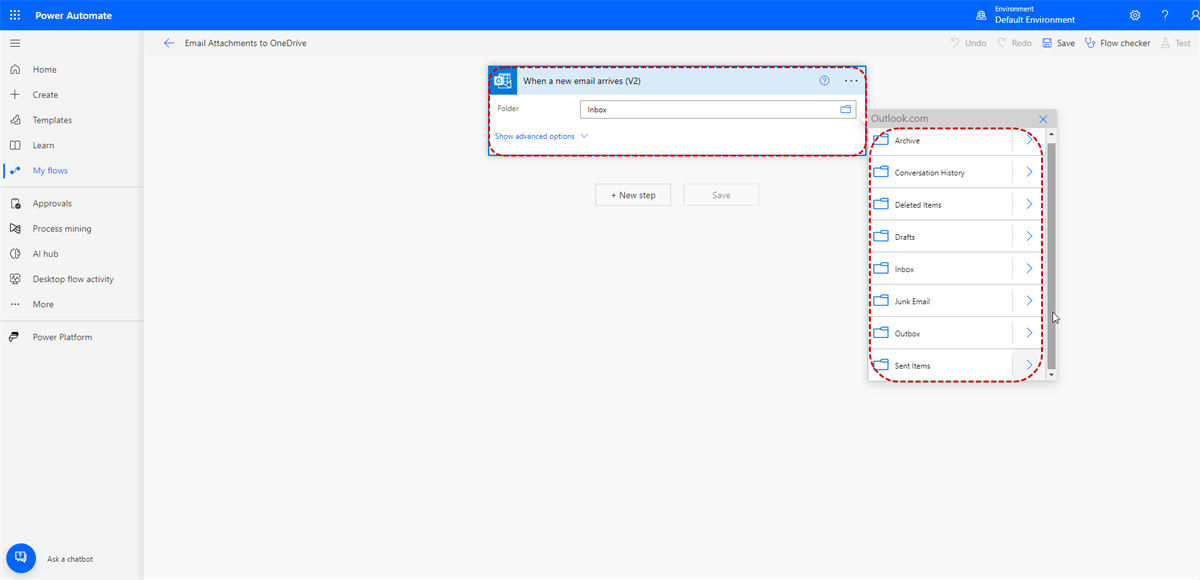Image resolution: width=1200 pixels, height=580 pixels.
Task: Open the help question mark in header
Action: pyautogui.click(x=1165, y=15)
